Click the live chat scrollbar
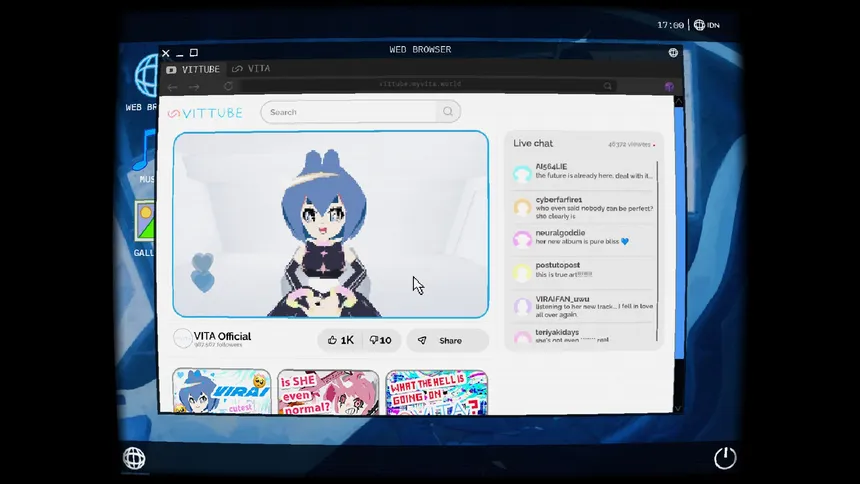The width and height of the screenshot is (860, 484). [657, 251]
